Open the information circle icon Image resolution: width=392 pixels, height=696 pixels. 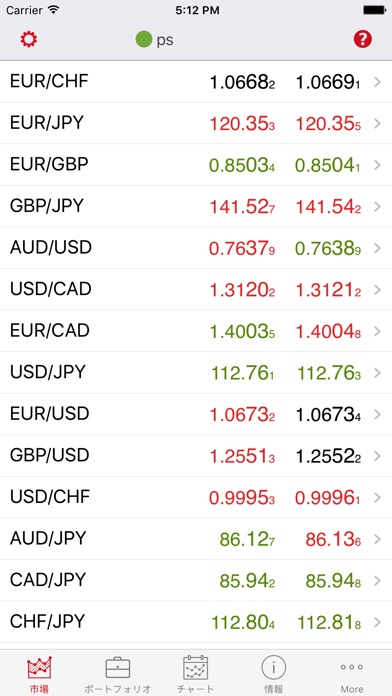coord(273,667)
